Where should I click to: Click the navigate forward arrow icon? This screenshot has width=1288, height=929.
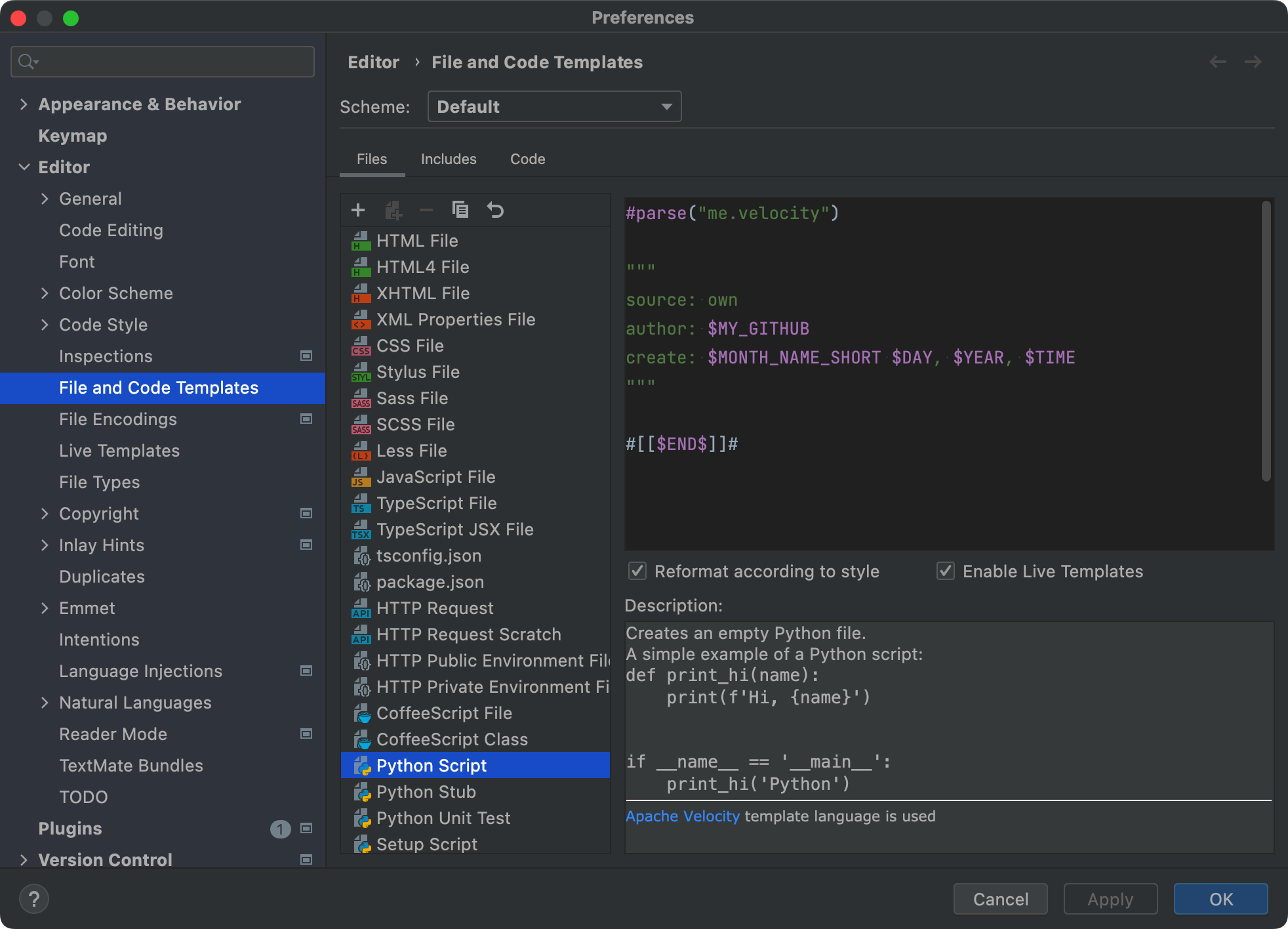1253,62
